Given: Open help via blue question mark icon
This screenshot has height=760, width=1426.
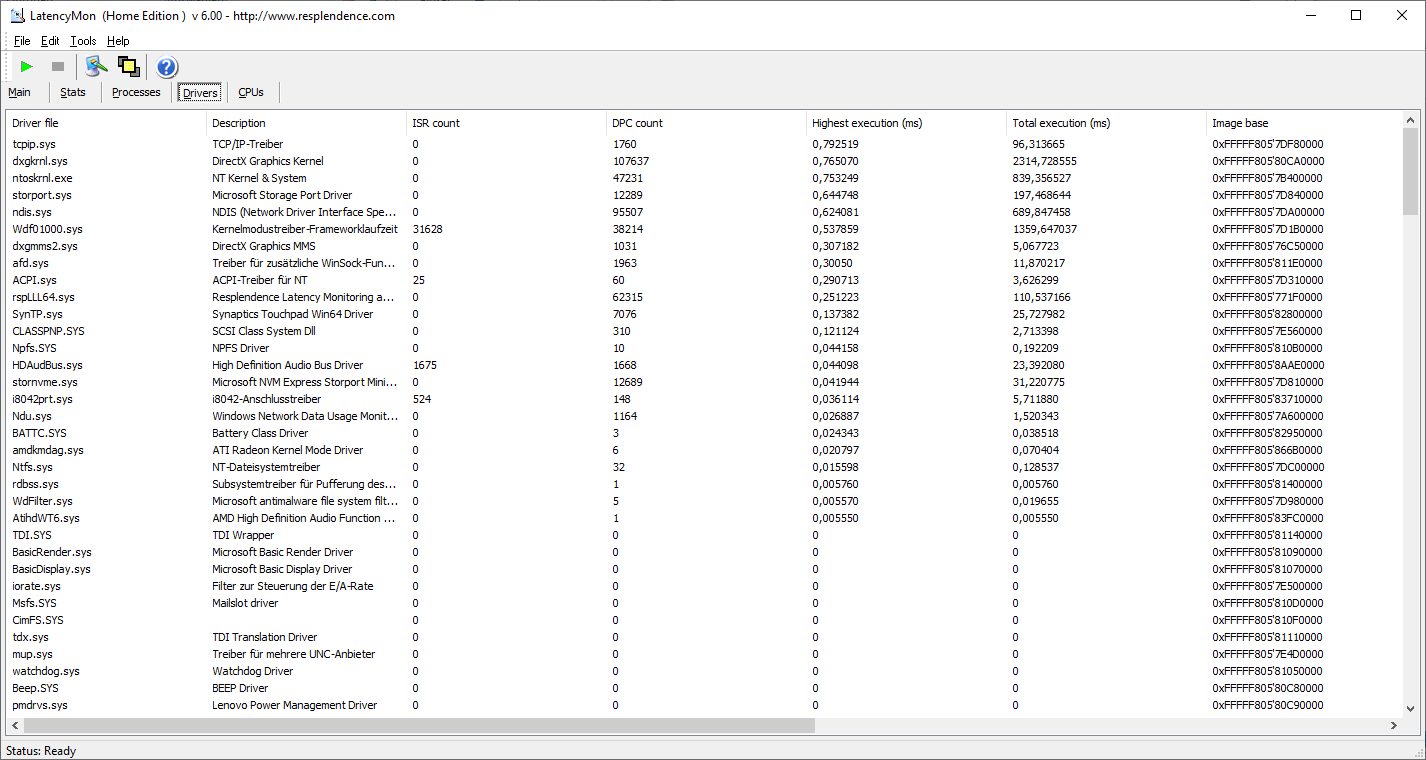Looking at the screenshot, I should click(x=166, y=67).
